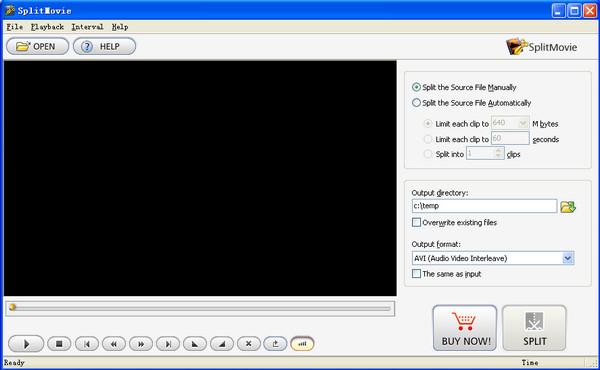Click the SPLIT button
The image size is (600, 370).
[534, 328]
